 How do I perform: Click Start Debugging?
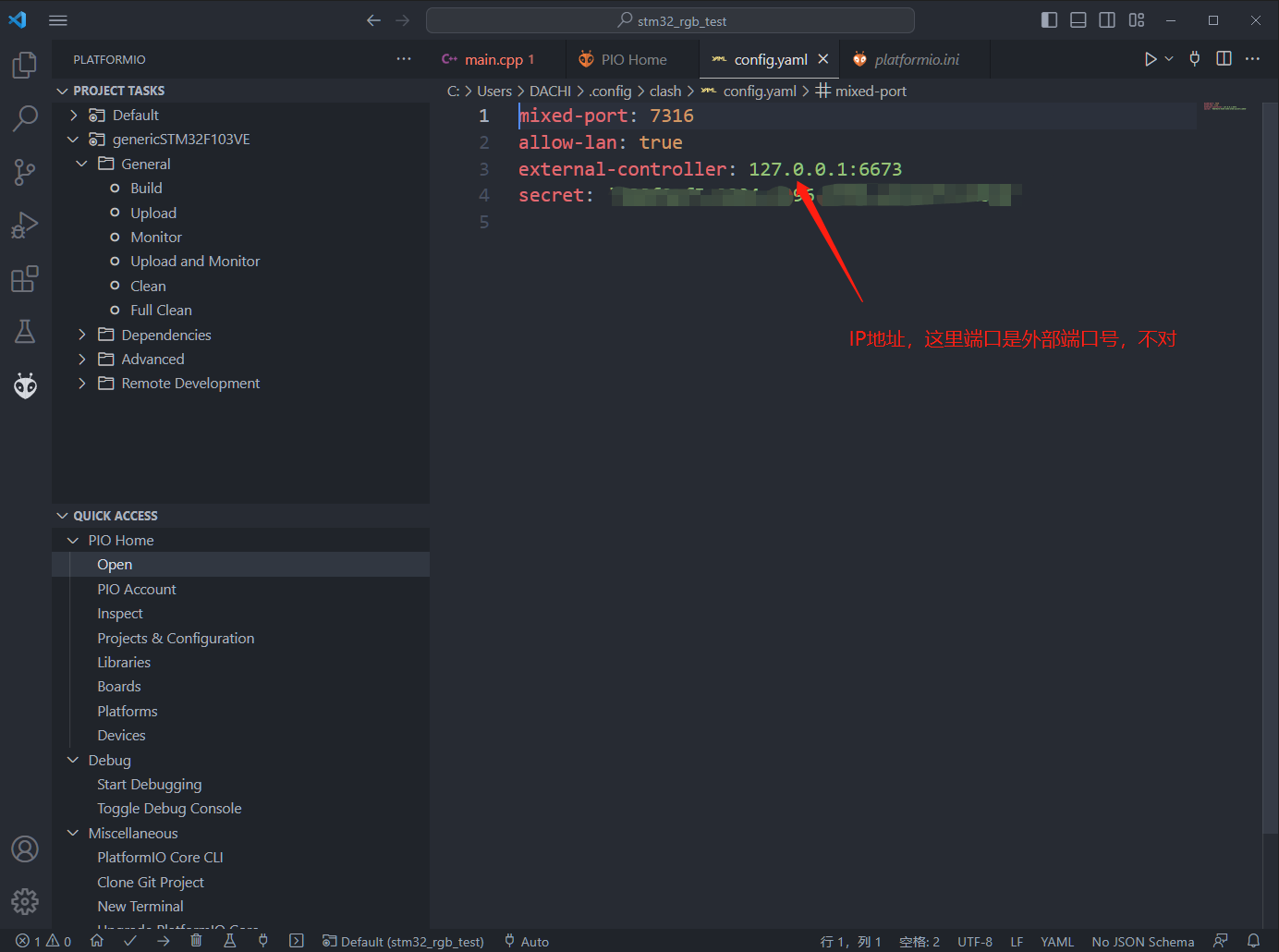240,784
